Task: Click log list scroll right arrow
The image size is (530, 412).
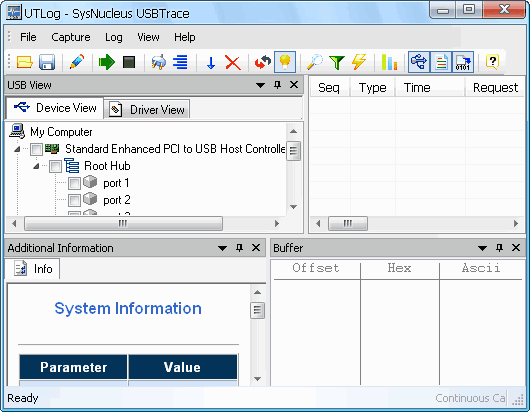Action: coord(516,223)
